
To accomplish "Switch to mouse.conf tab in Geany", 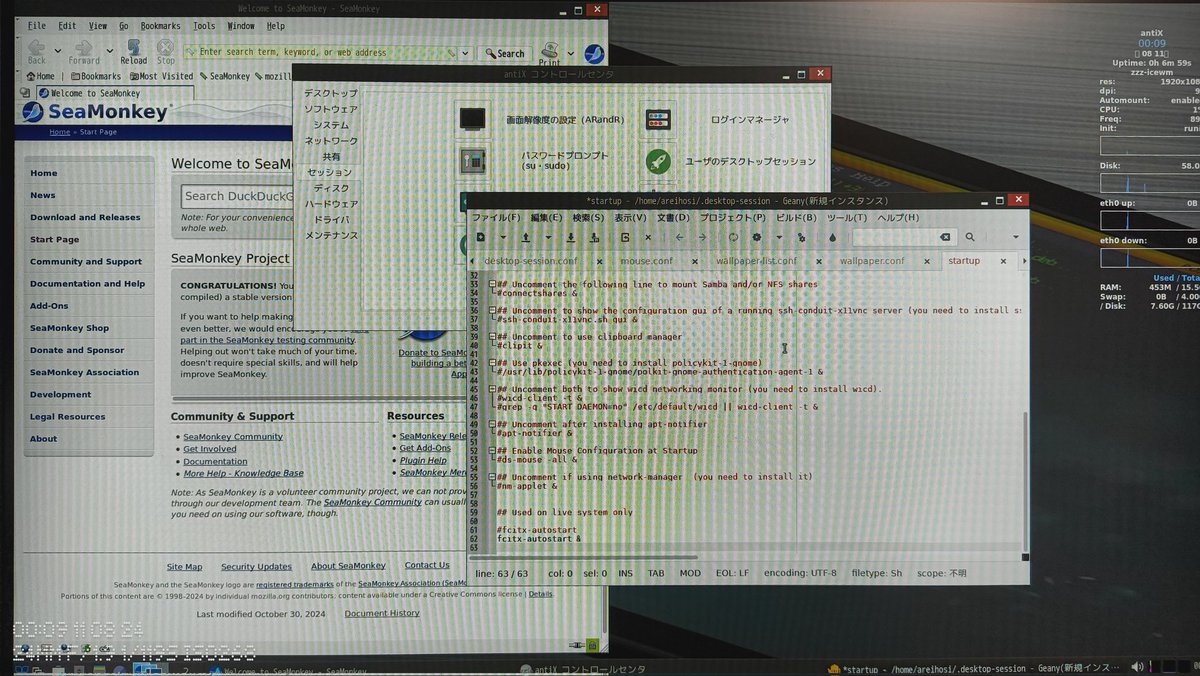I will tap(646, 261).
